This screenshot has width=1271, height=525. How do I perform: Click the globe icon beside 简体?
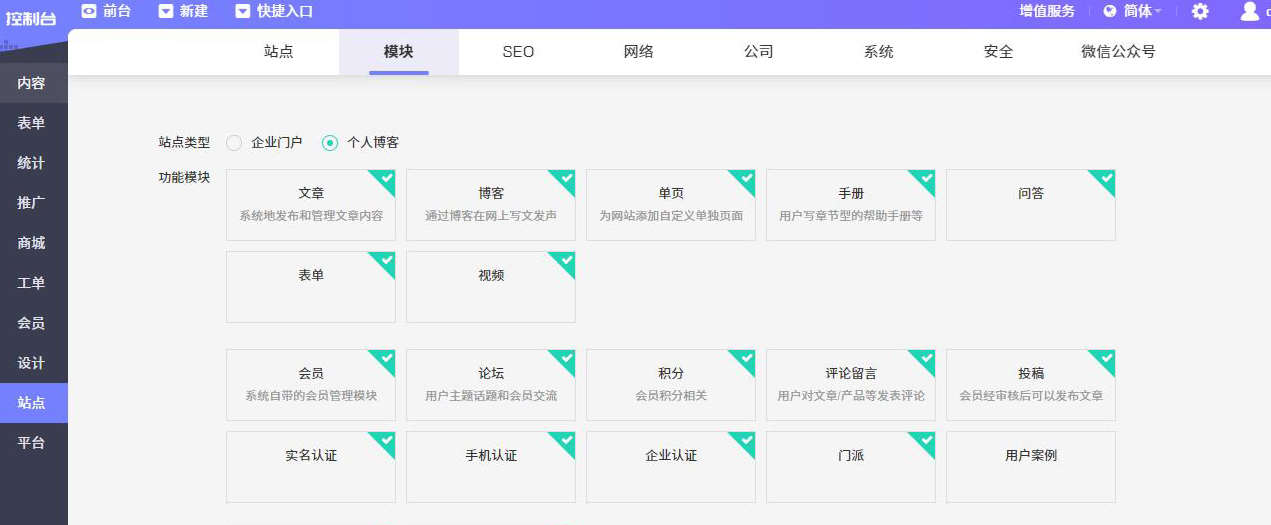click(x=1110, y=11)
